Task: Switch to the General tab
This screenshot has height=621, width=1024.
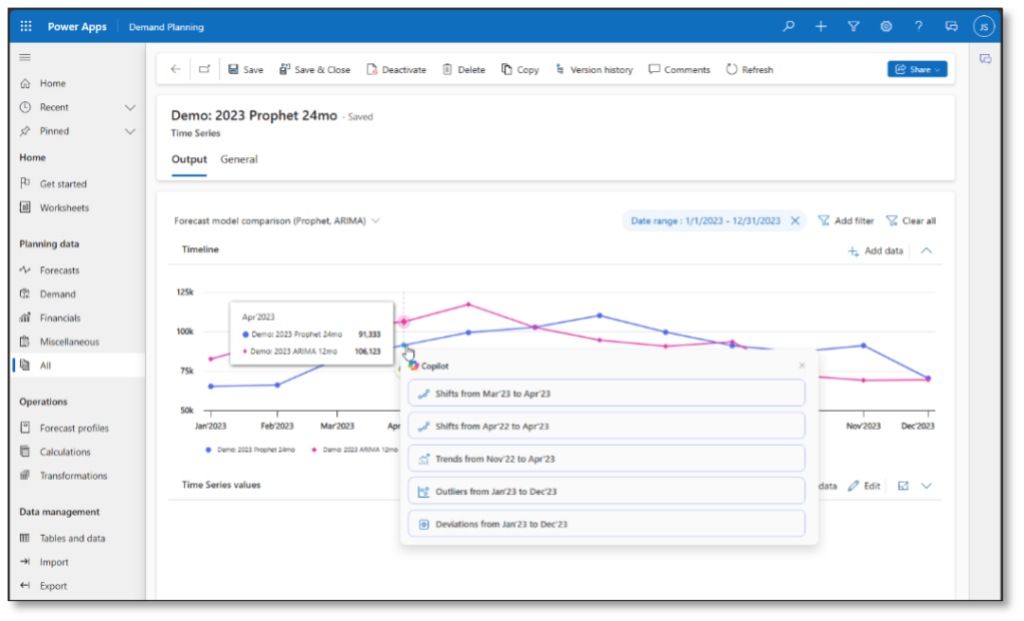Action: (x=239, y=160)
